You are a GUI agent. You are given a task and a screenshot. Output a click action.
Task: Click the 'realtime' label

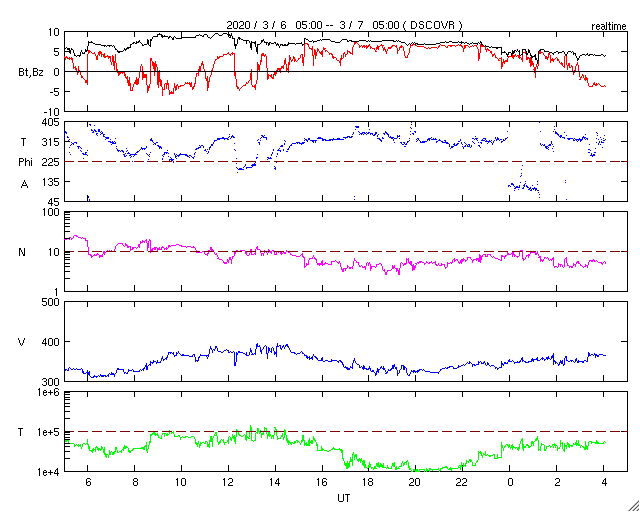pyautogui.click(x=609, y=27)
